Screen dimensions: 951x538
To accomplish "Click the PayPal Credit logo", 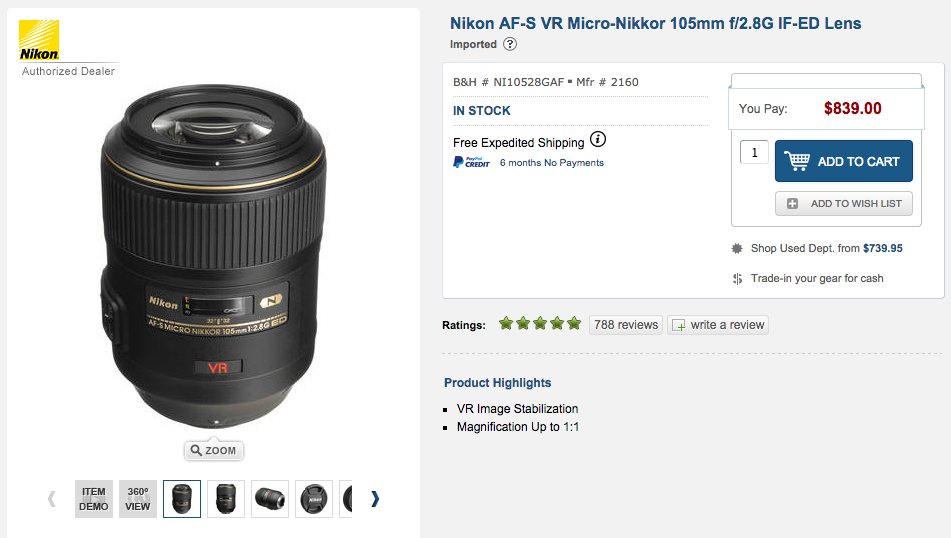I will tap(471, 162).
